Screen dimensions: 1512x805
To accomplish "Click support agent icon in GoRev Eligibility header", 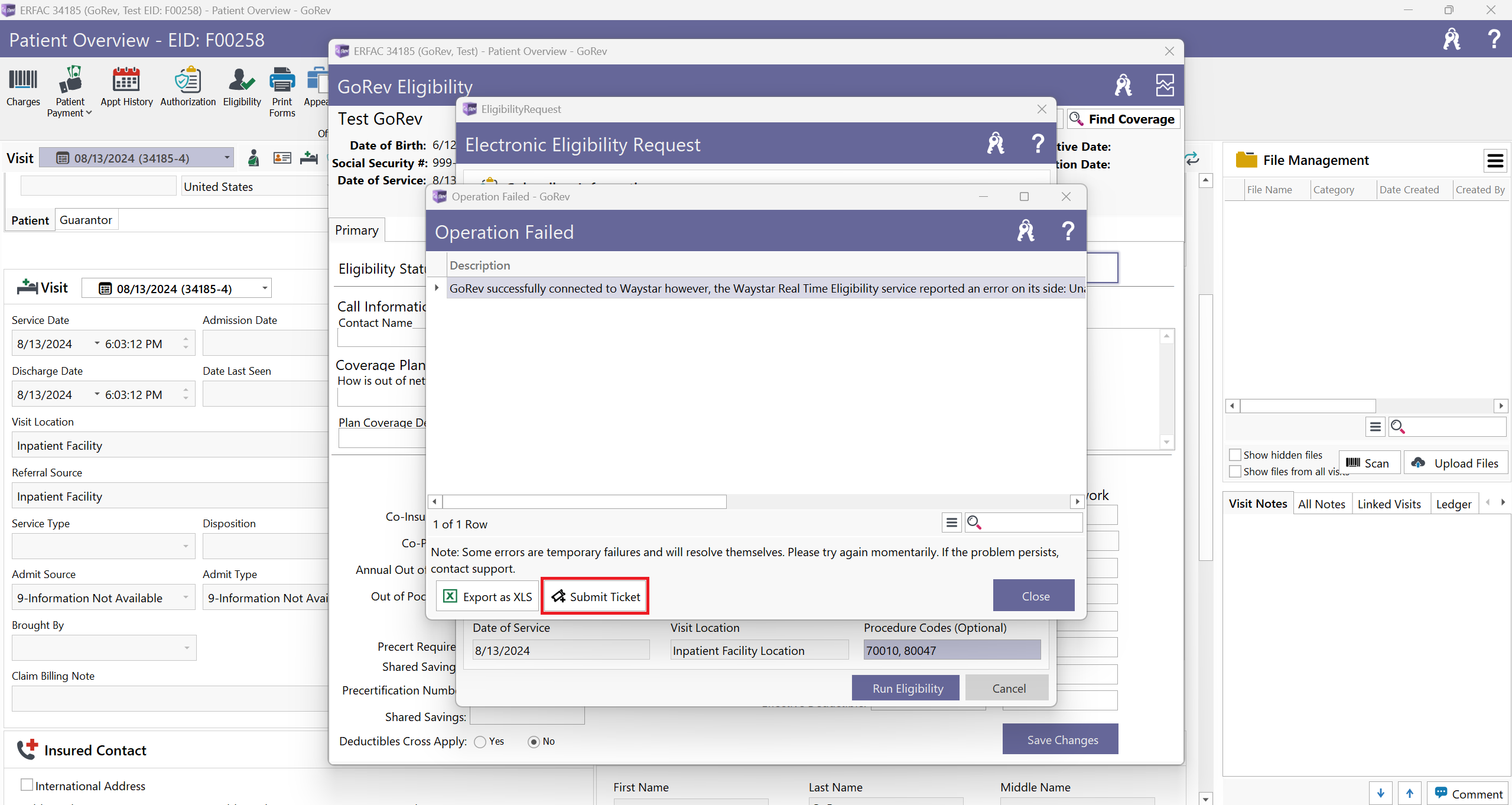I will click(x=1123, y=86).
